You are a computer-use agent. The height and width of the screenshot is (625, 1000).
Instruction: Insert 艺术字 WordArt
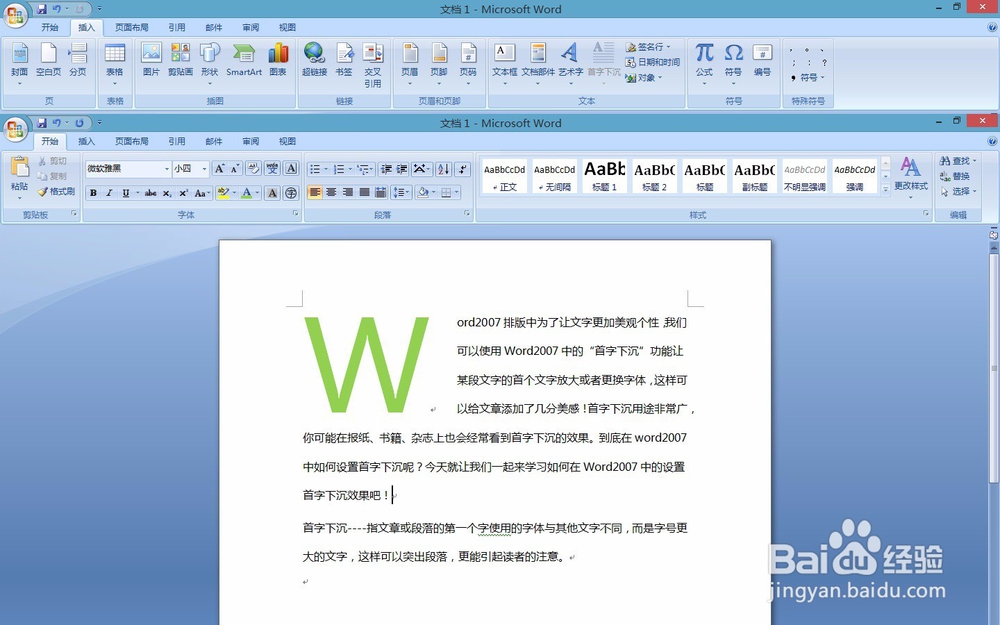[570, 64]
